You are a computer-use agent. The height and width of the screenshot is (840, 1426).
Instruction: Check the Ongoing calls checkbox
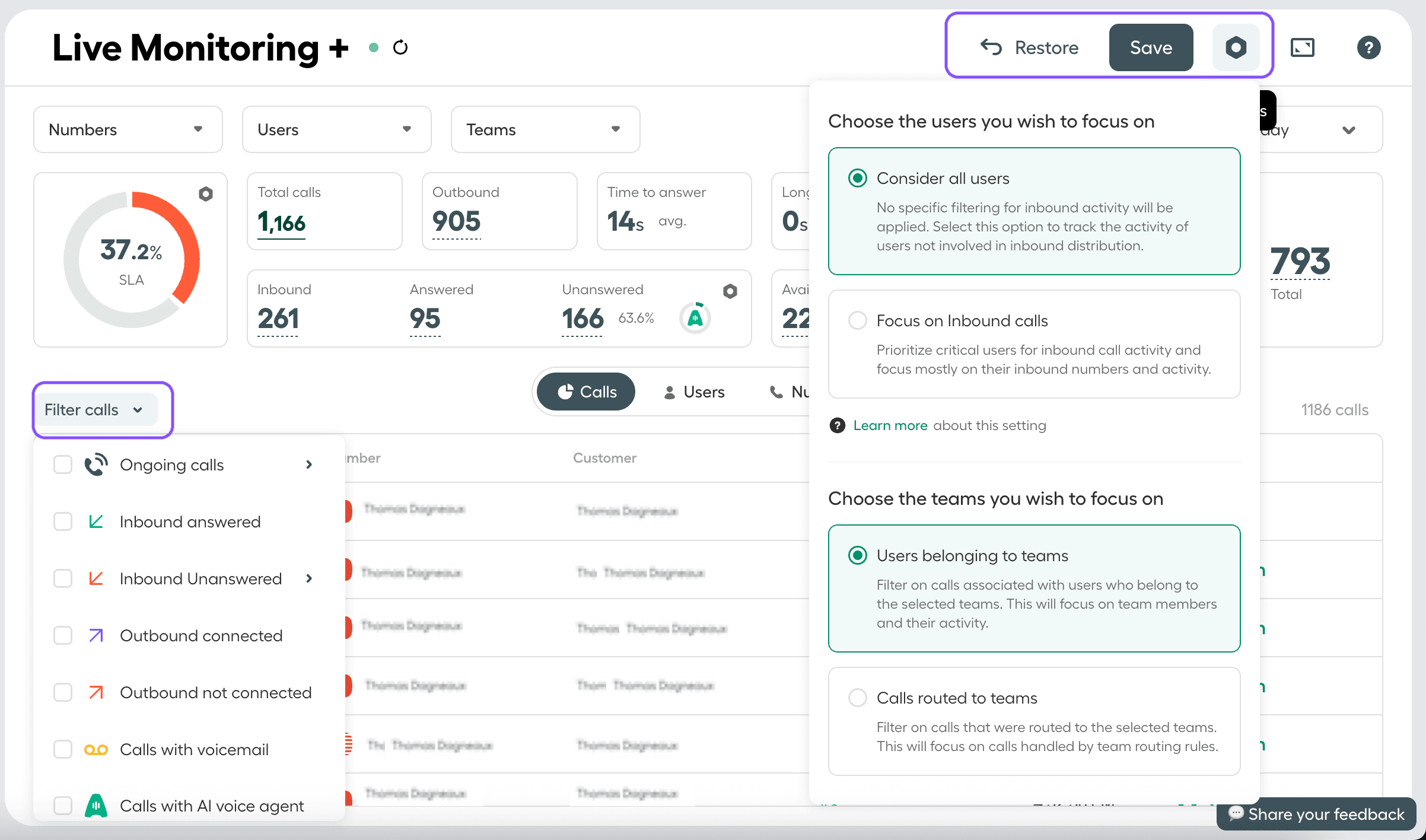(x=62, y=464)
